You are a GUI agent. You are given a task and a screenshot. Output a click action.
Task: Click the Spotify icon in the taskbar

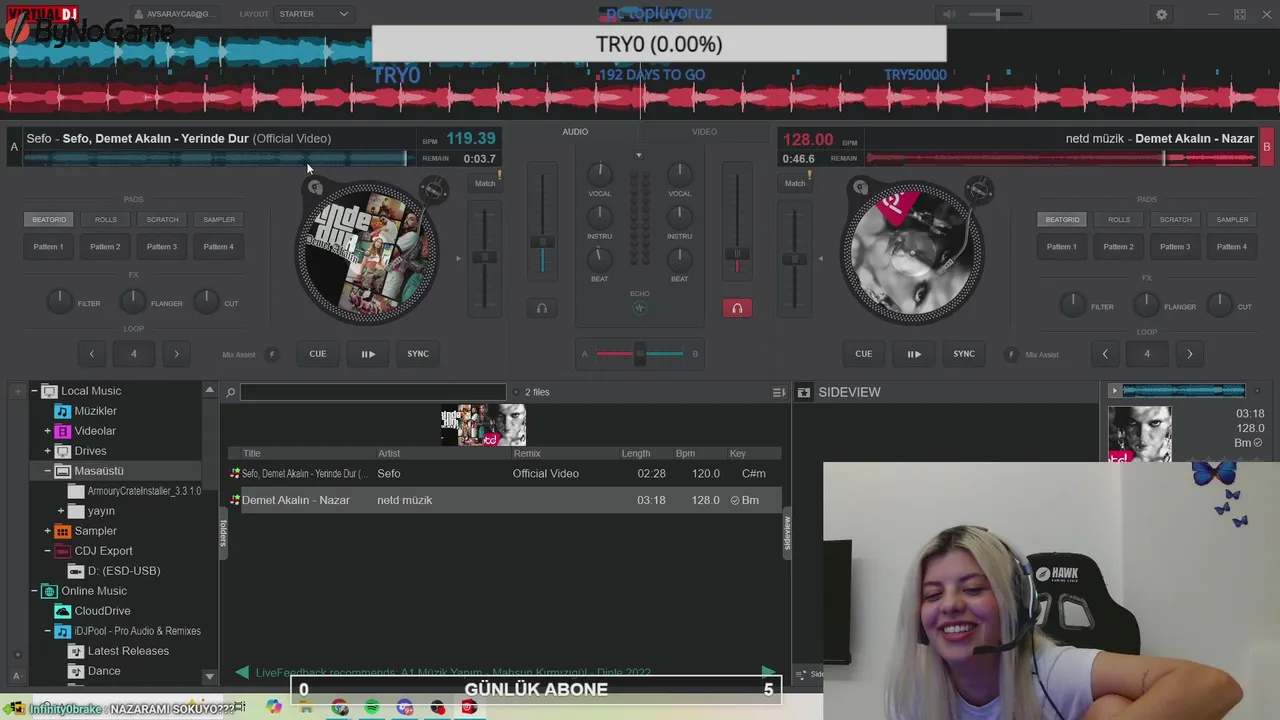(x=372, y=707)
